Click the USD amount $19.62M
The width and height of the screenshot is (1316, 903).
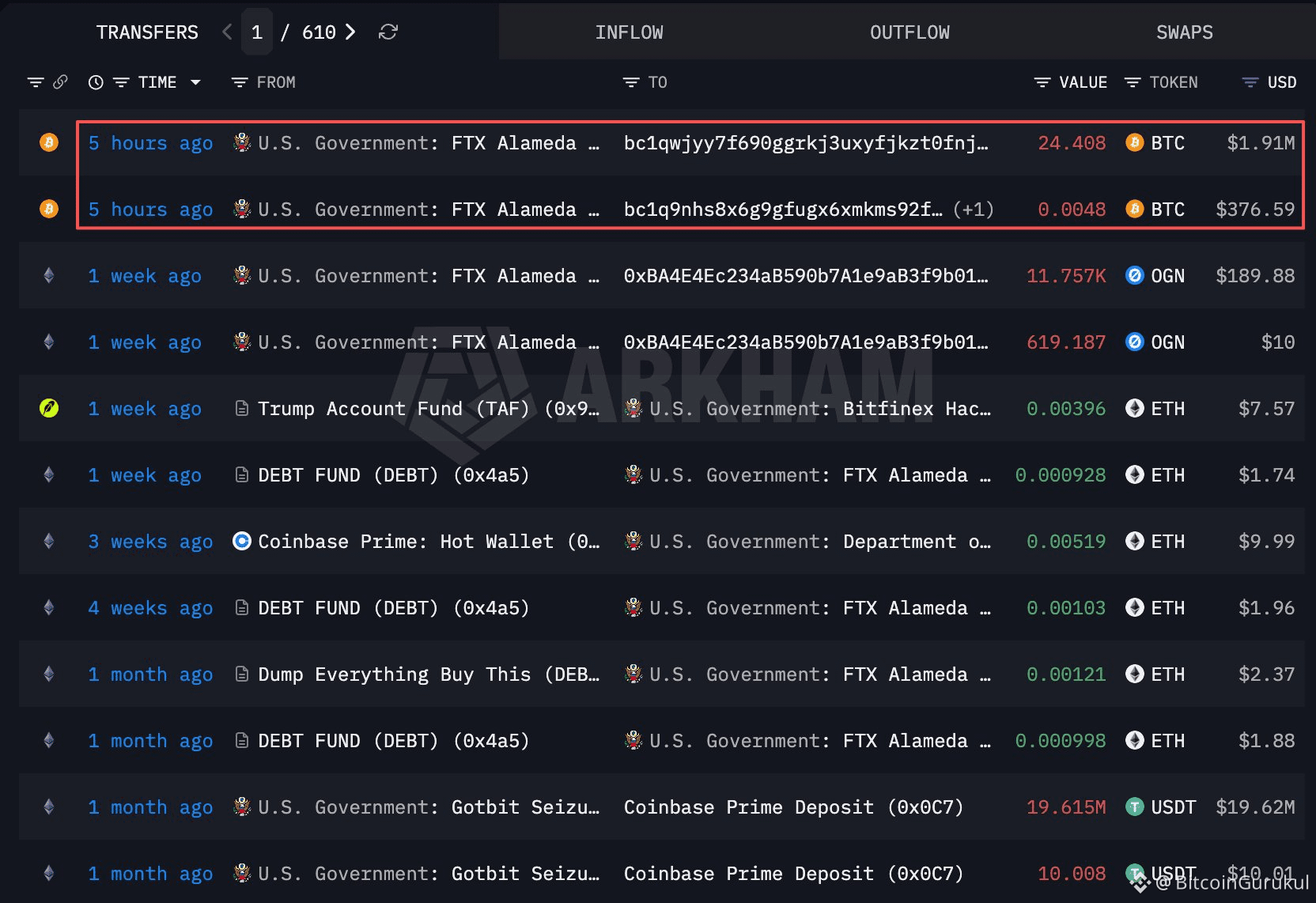pos(1255,807)
